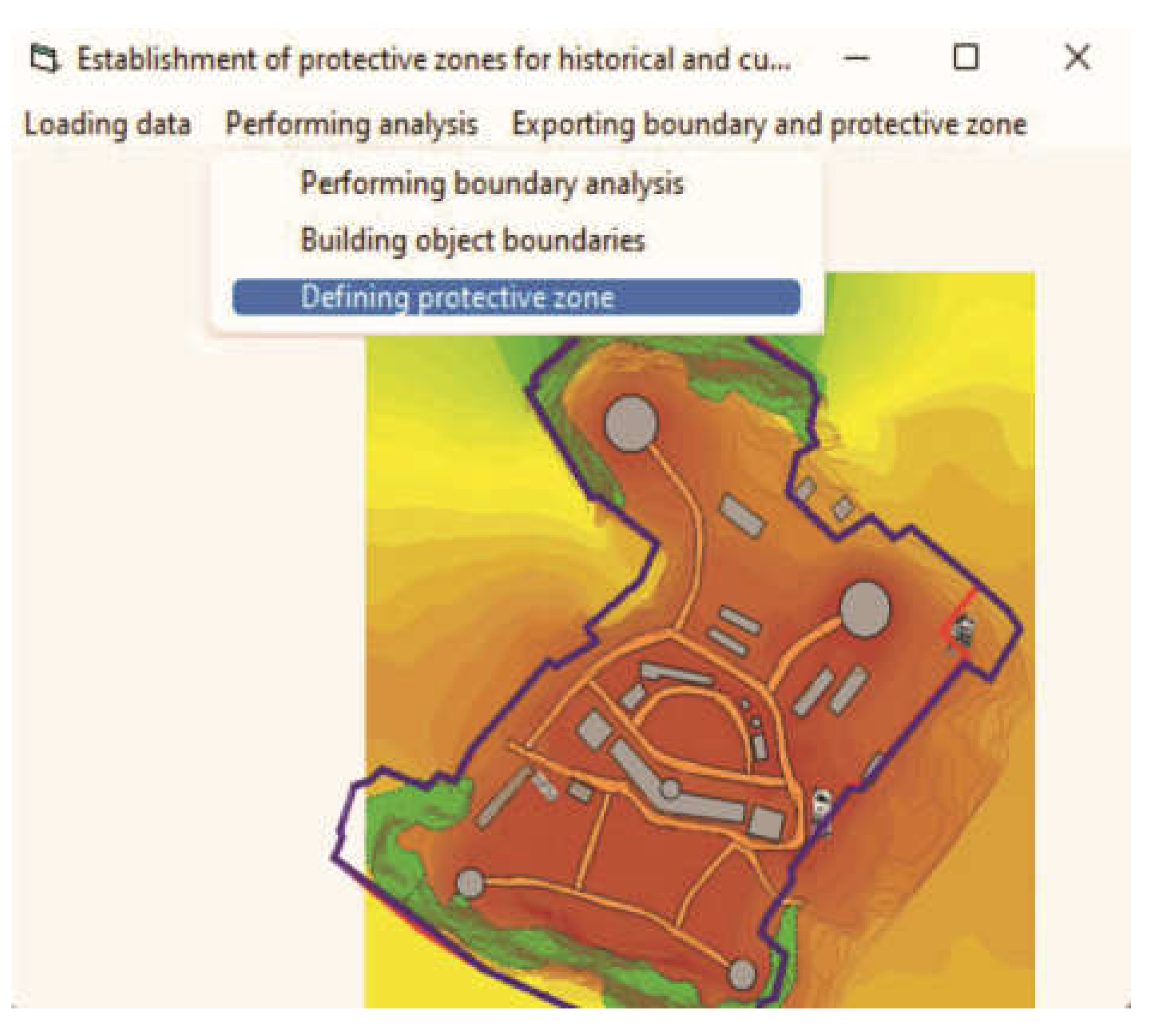Image resolution: width=1170 pixels, height=1036 pixels.
Task: Choose Performing boundary analysis from dropdown
Action: point(491,183)
